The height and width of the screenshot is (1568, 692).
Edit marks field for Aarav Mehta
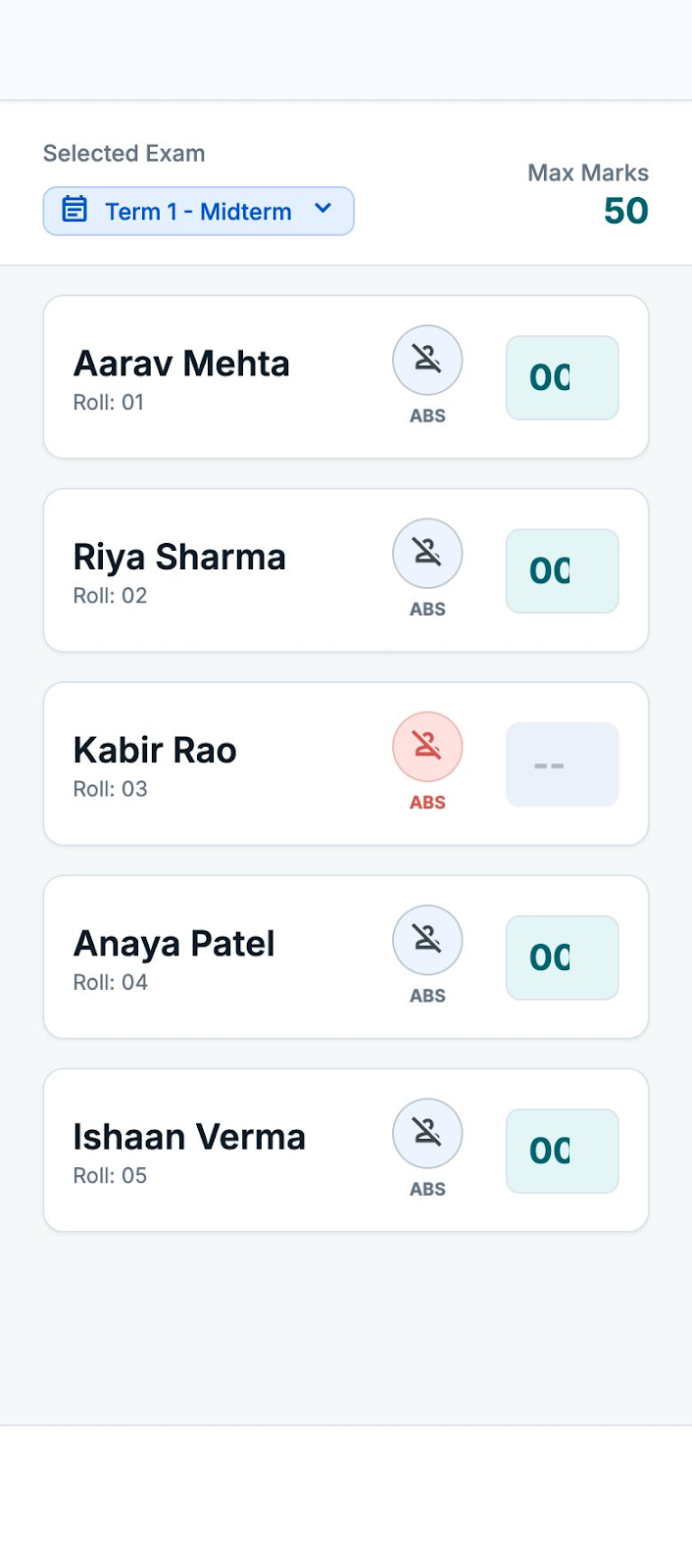(x=563, y=377)
